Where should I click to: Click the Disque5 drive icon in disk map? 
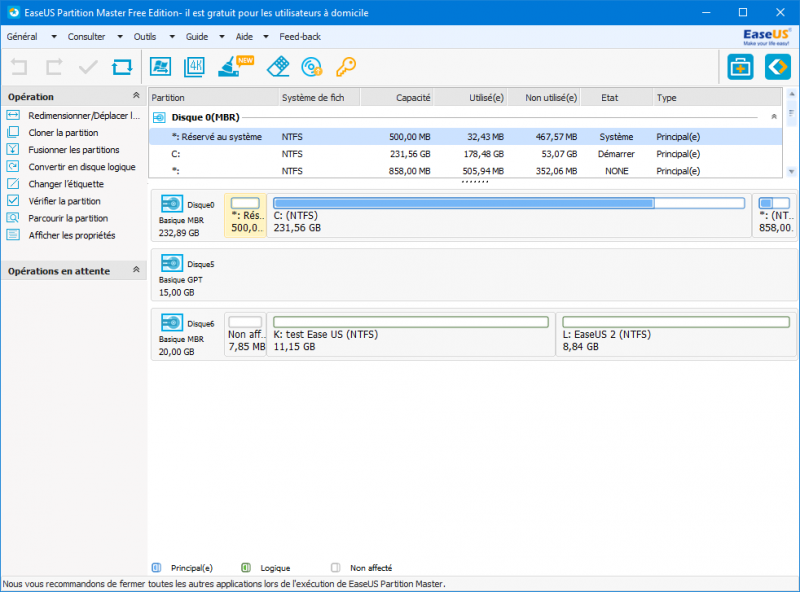click(172, 263)
